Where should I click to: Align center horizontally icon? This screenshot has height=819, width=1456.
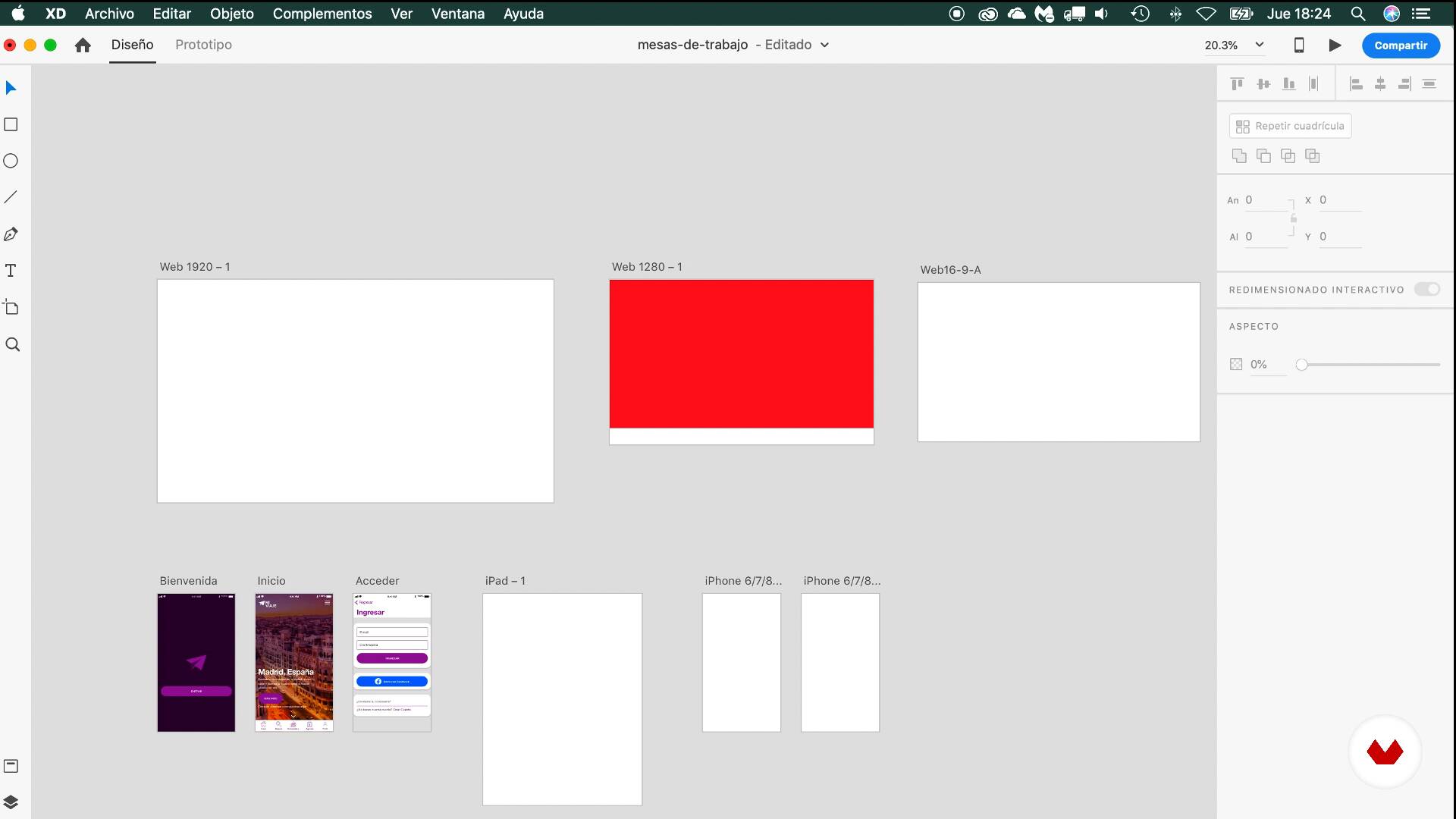click(1380, 84)
